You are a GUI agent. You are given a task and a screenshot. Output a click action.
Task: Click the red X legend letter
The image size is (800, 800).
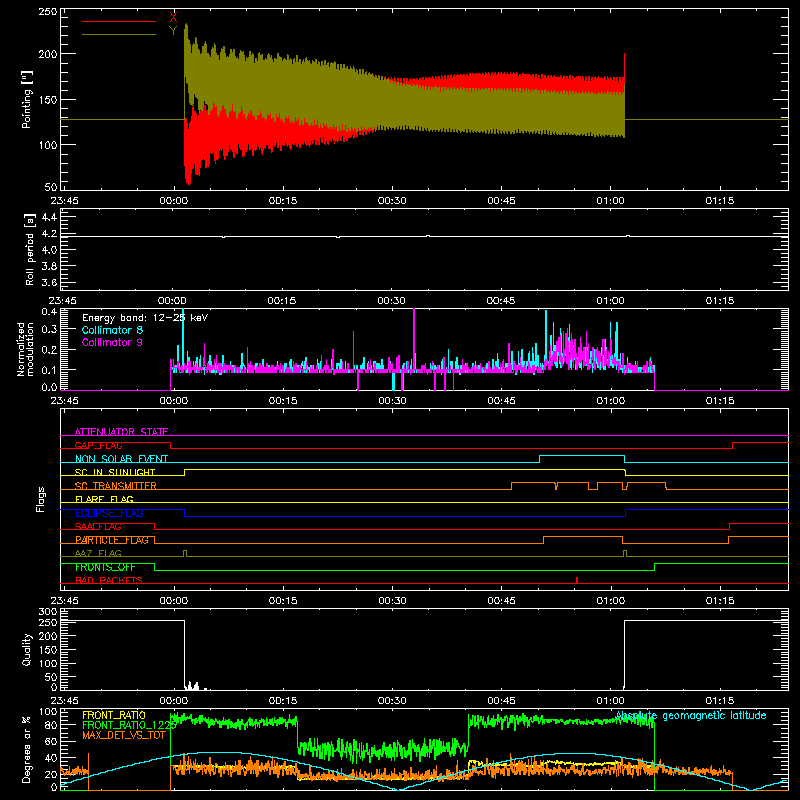coord(173,17)
